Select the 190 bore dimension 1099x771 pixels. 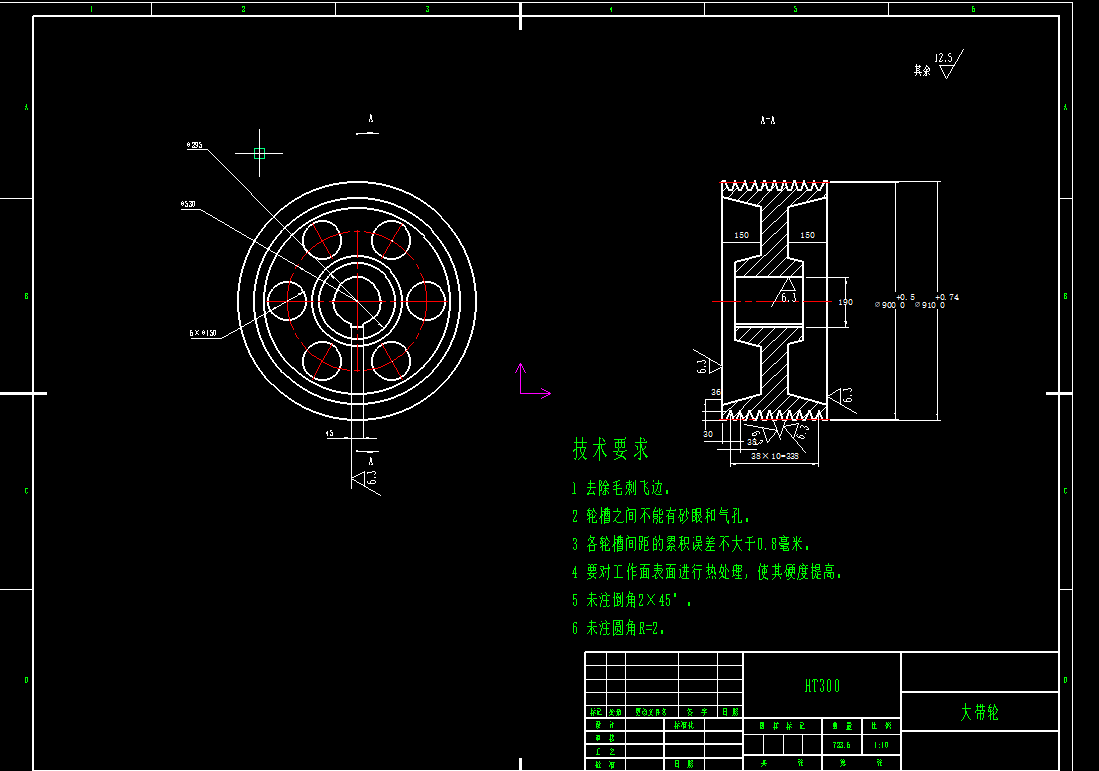[x=845, y=302]
